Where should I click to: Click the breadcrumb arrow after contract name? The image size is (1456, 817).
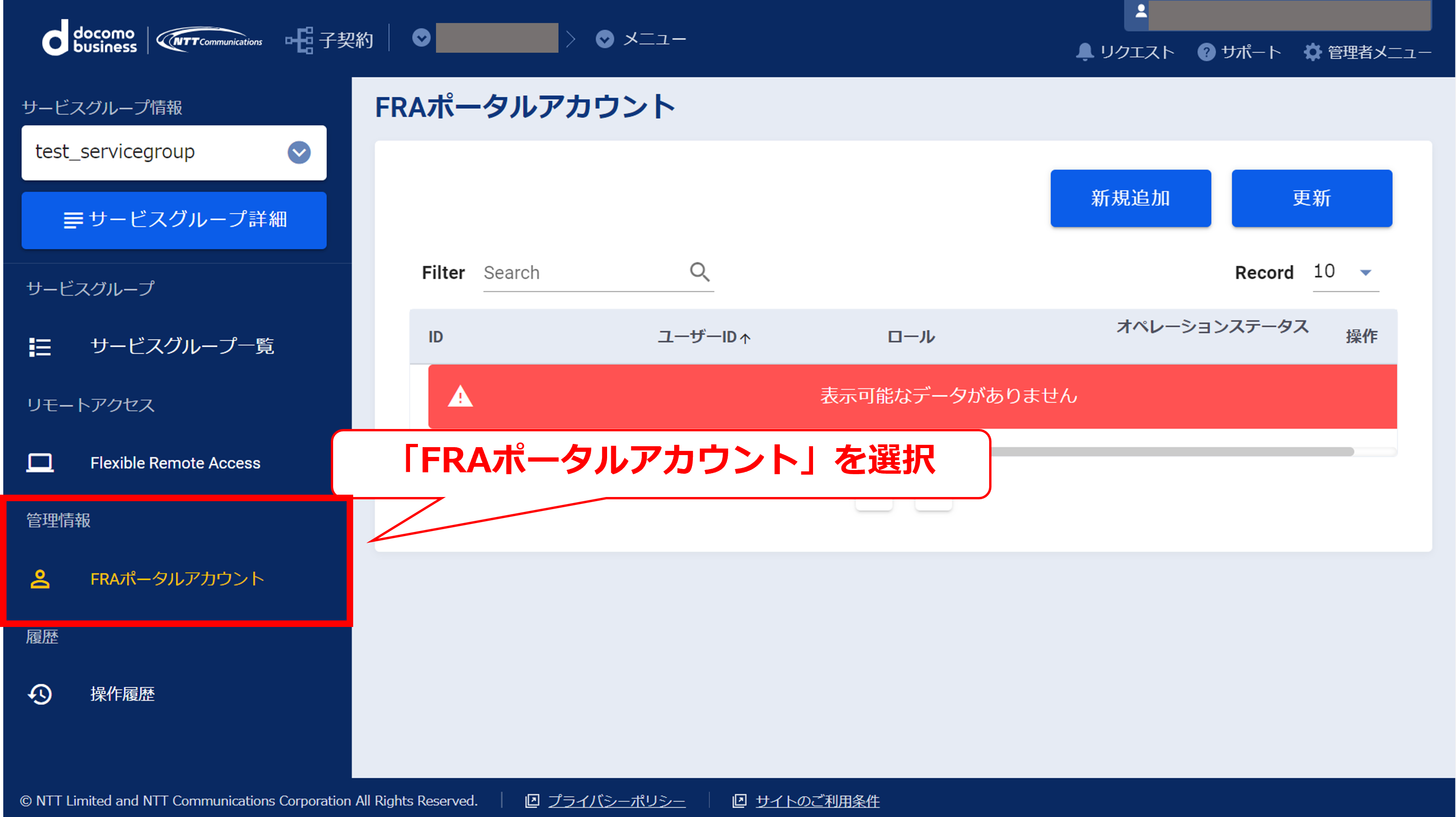click(570, 39)
